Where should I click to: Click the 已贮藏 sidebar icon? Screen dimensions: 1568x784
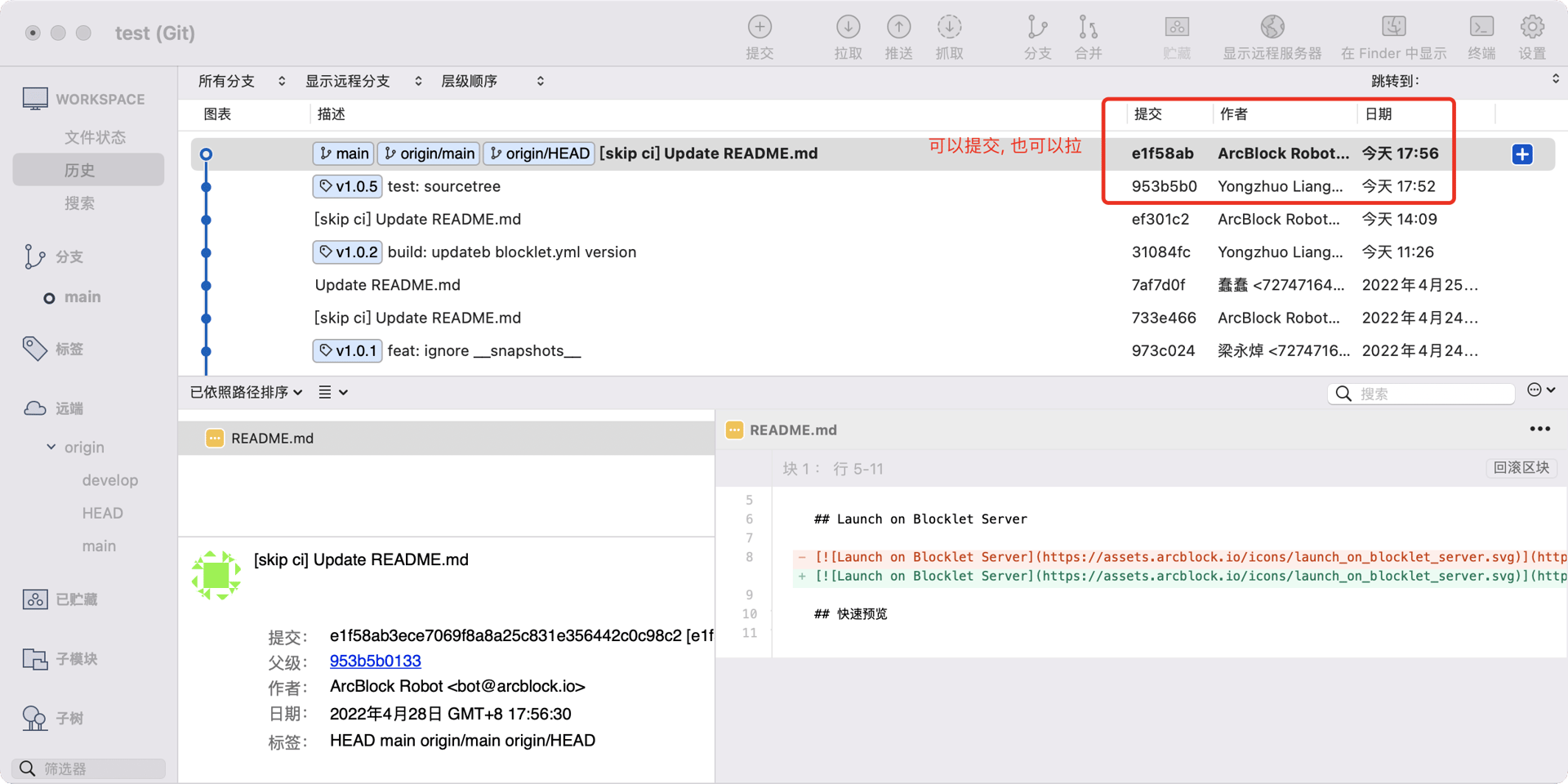[x=35, y=599]
